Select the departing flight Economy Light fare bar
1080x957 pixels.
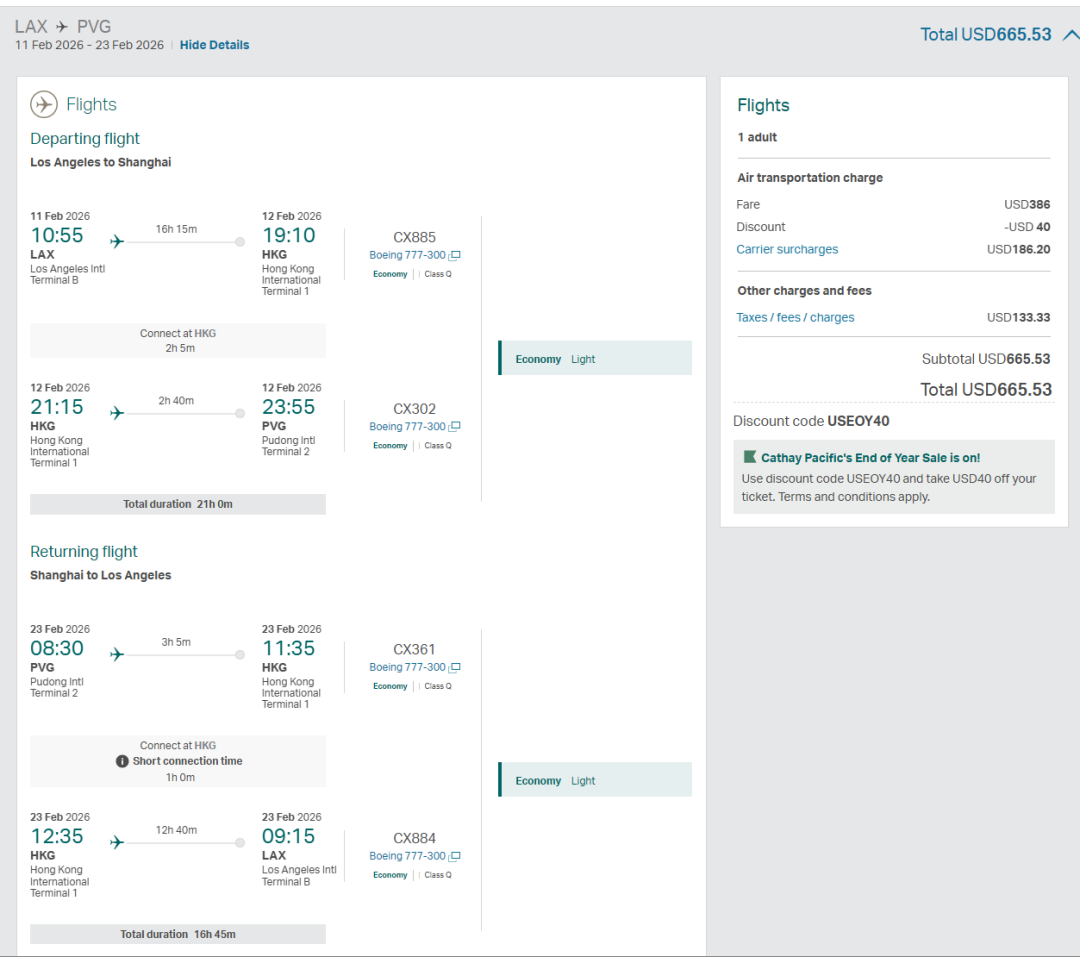(595, 359)
